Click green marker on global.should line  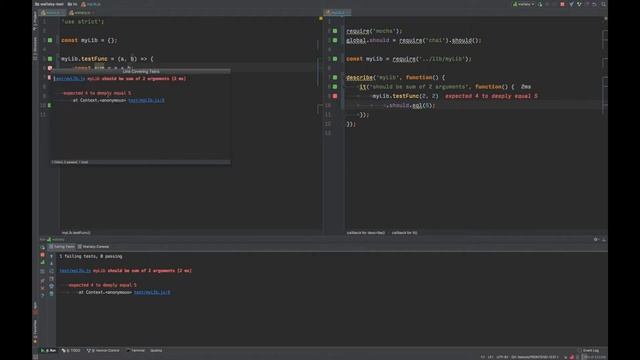point(335,40)
